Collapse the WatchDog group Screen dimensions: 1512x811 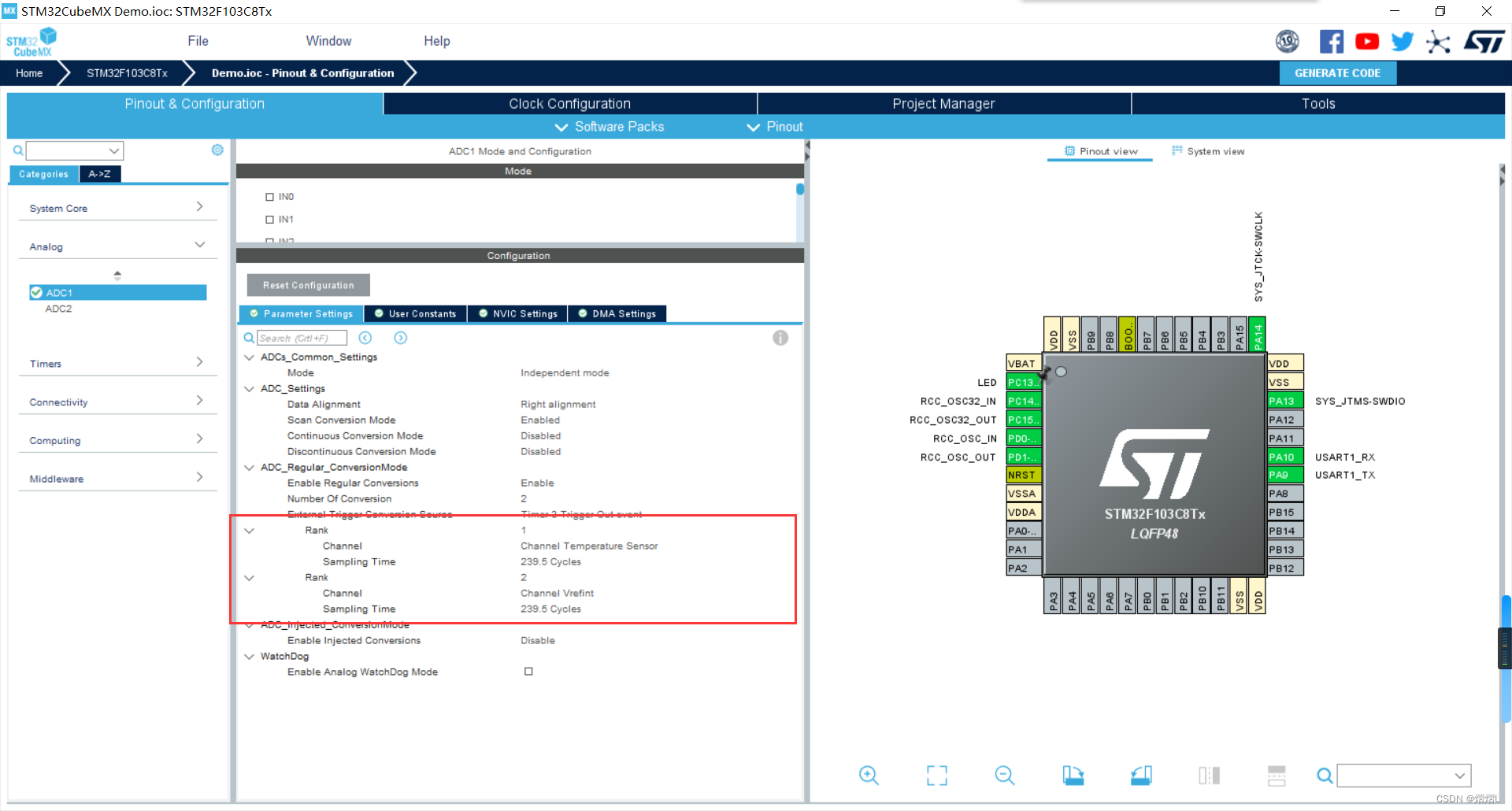tap(249, 657)
